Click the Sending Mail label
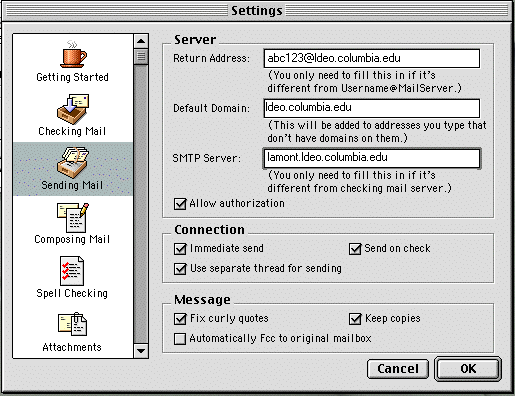Screen dimensions: 515x396 (72, 185)
